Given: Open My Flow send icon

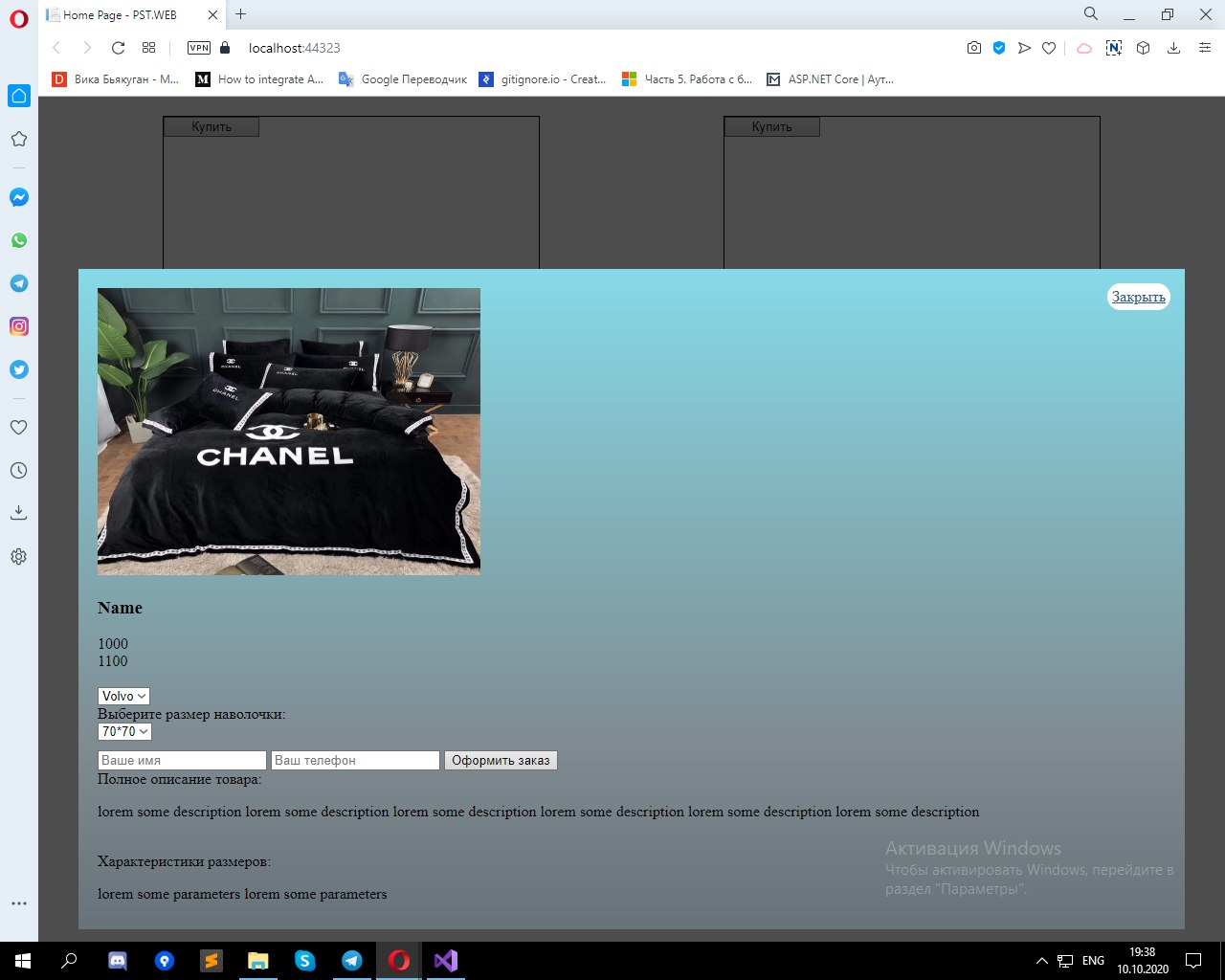Looking at the screenshot, I should pyautogui.click(x=1024, y=48).
